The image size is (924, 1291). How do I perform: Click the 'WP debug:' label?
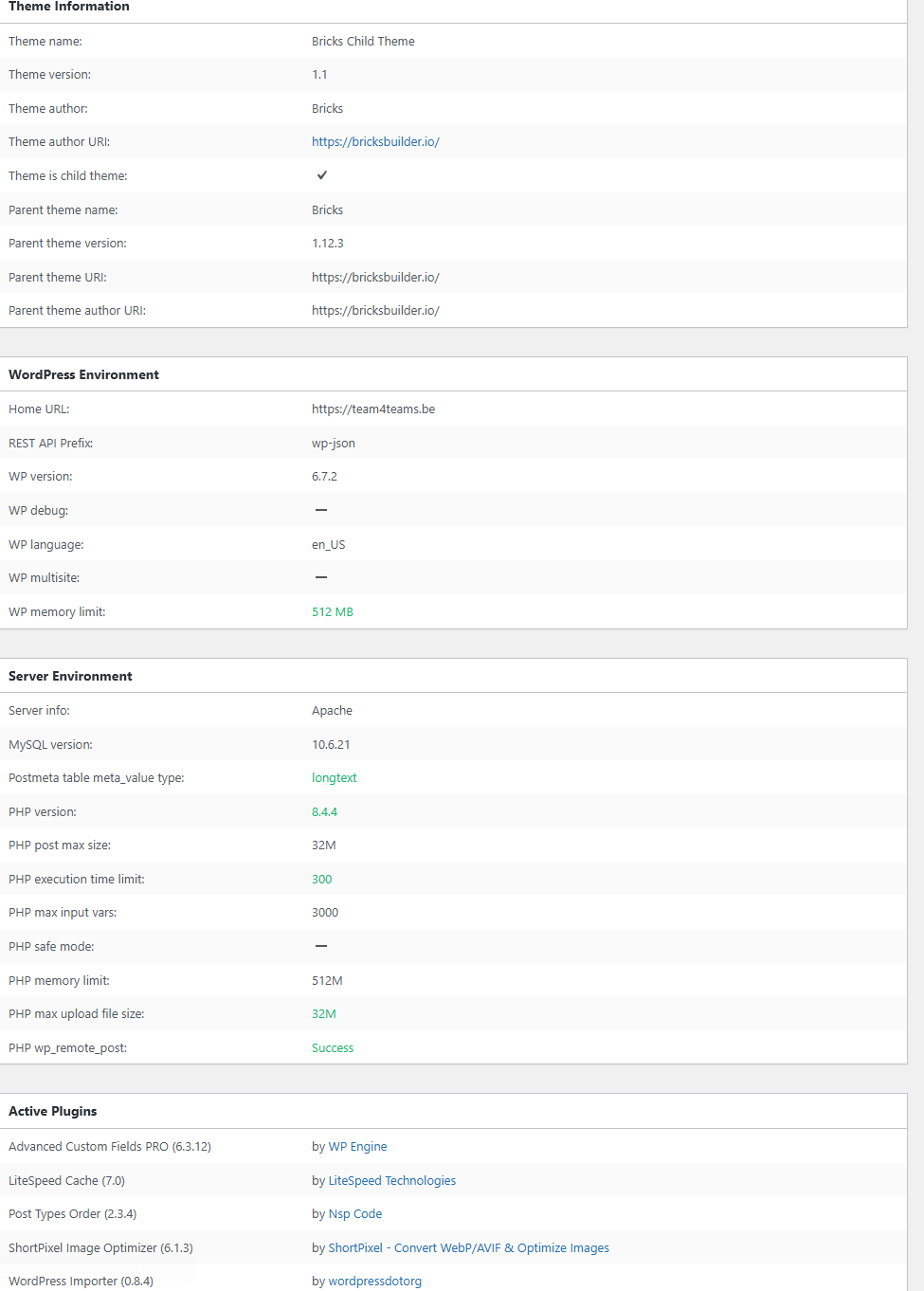pos(39,511)
